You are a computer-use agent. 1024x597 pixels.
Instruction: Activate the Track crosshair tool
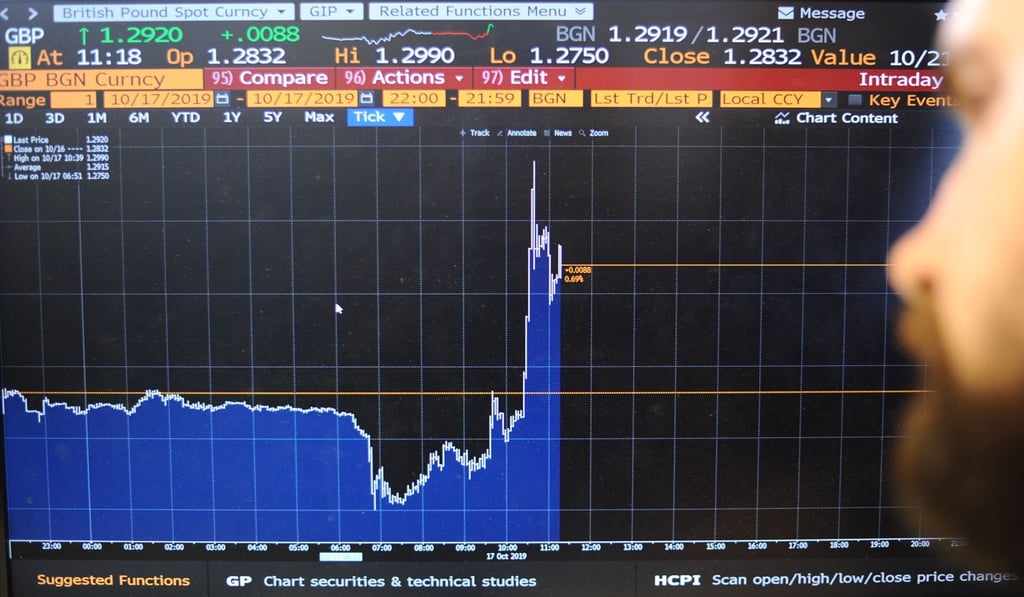[x=462, y=132]
